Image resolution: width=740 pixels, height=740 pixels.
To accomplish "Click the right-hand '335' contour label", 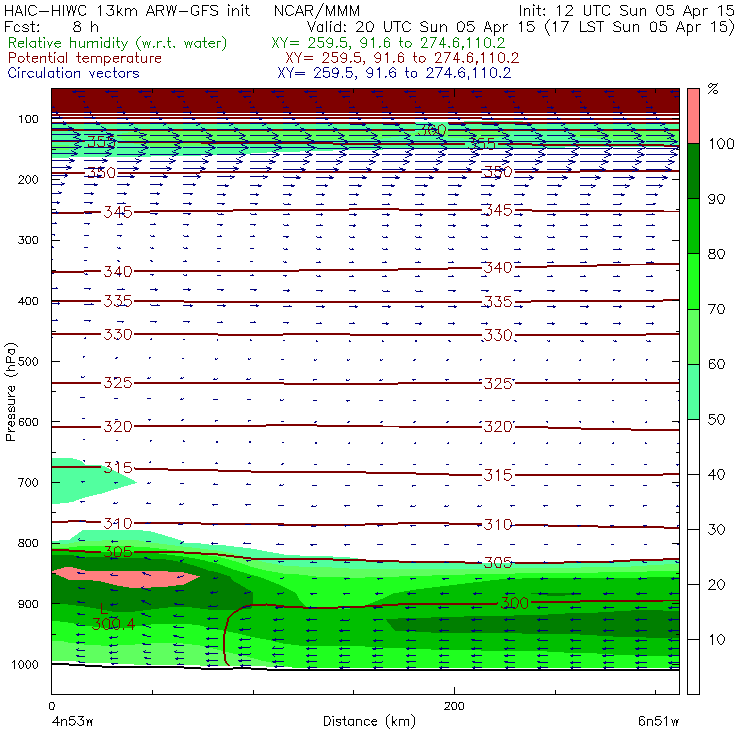I will coord(497,301).
